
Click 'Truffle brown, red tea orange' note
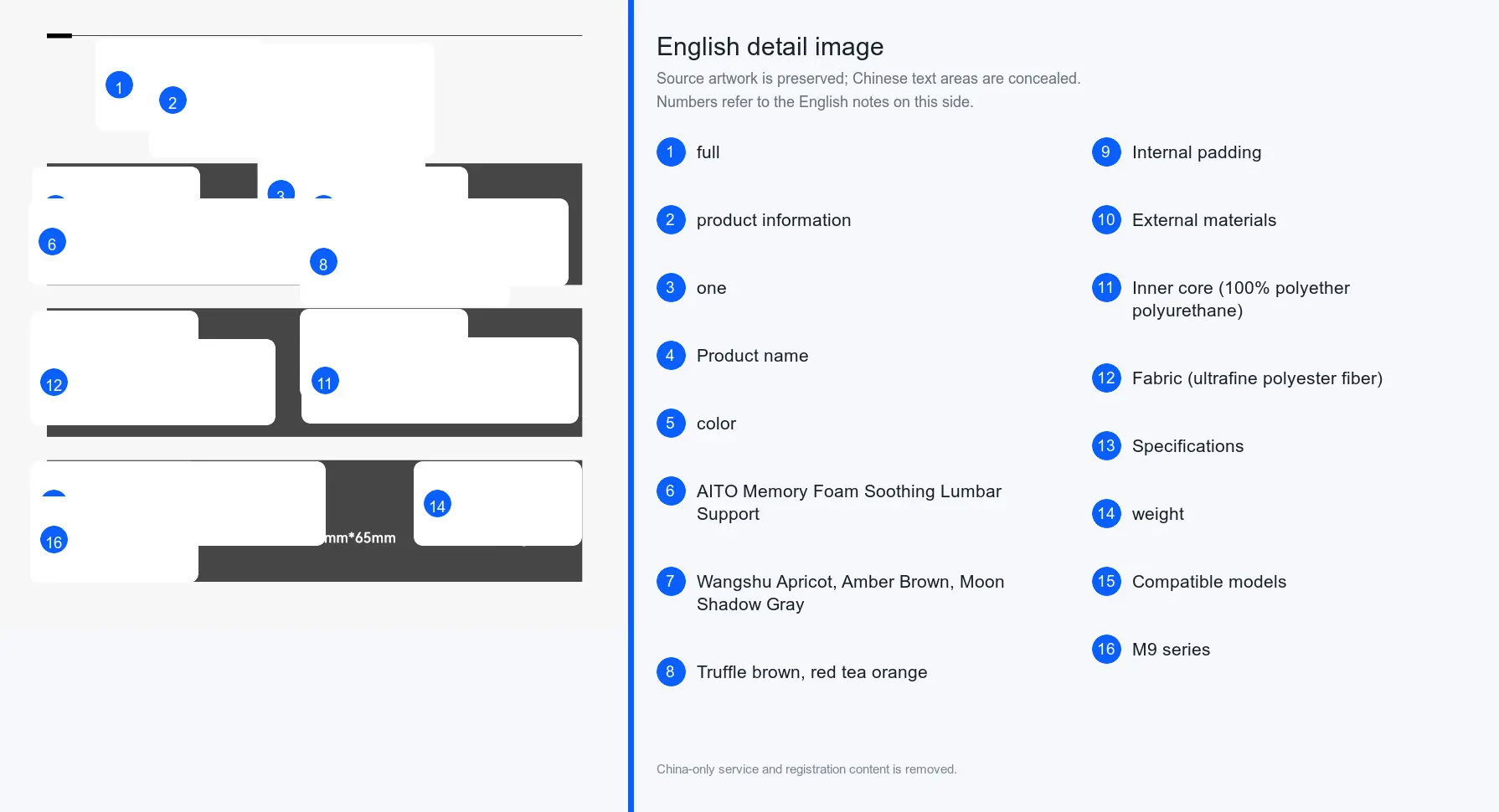click(x=811, y=672)
